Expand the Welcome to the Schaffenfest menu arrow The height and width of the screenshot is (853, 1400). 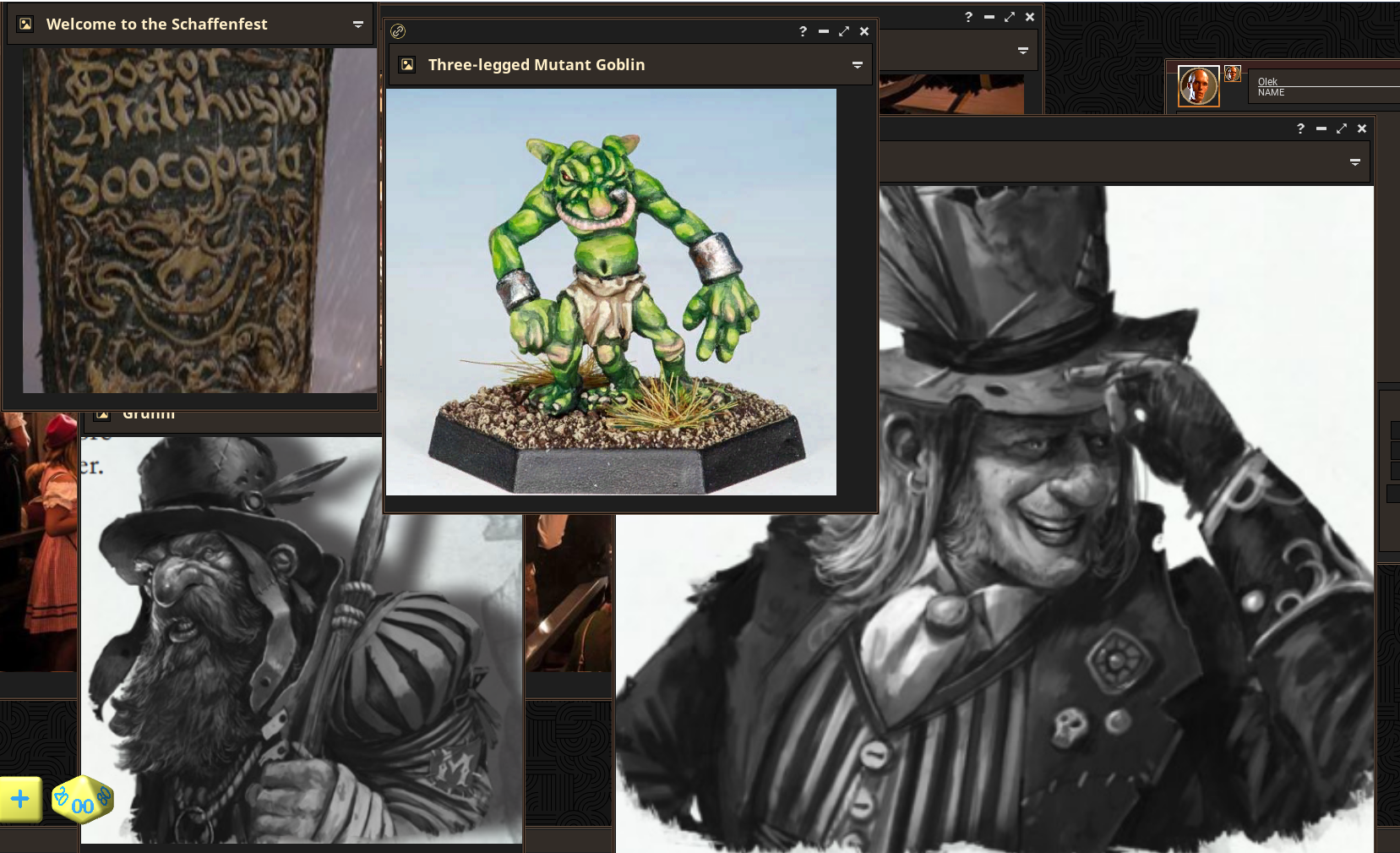(x=357, y=25)
